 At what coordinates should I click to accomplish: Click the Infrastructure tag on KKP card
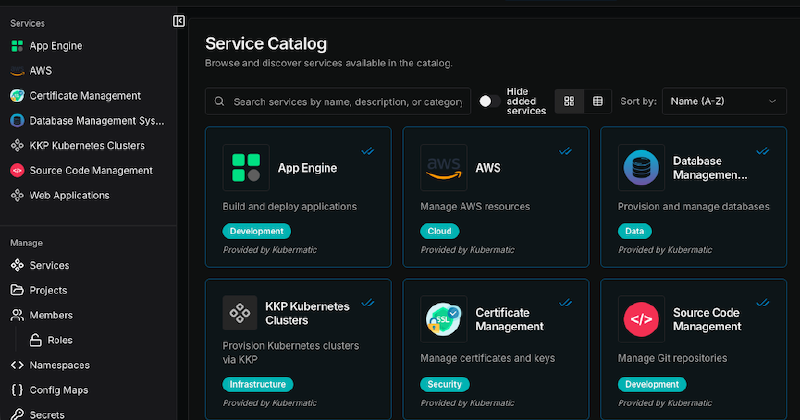(258, 384)
